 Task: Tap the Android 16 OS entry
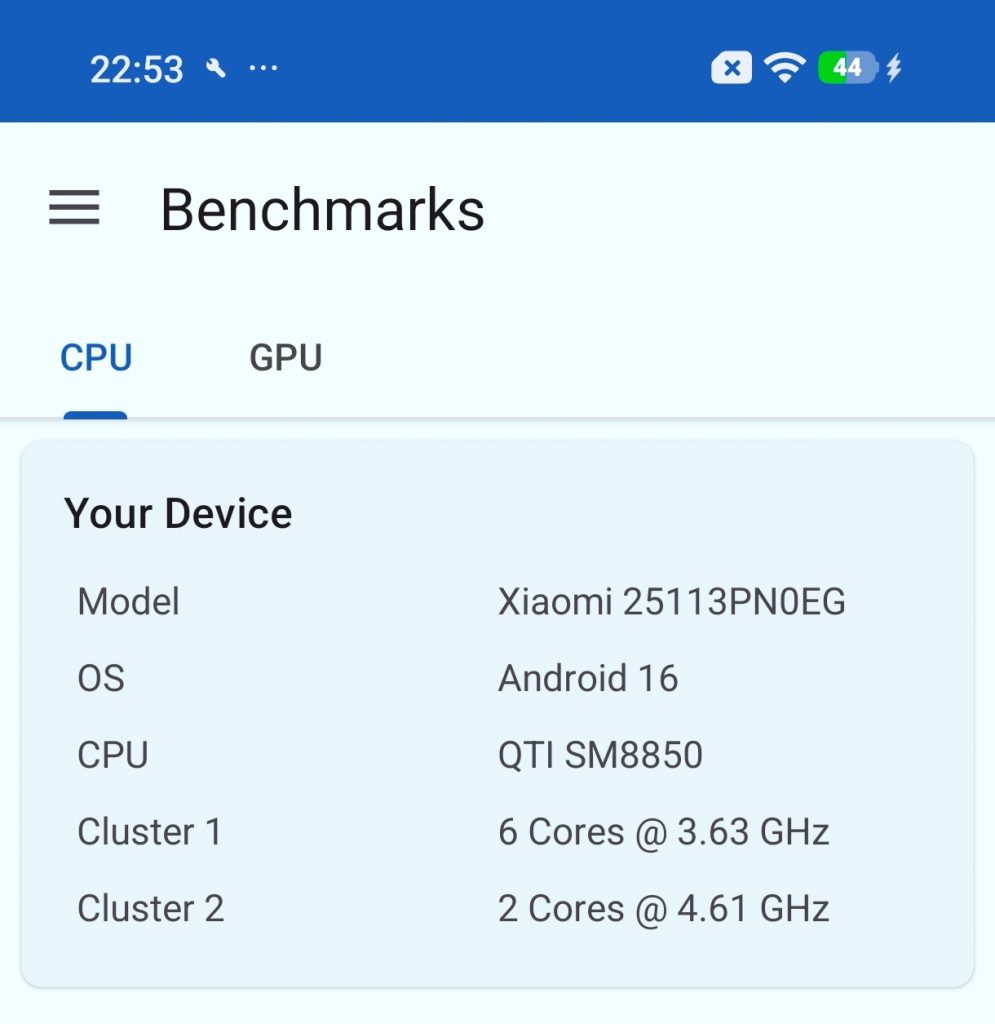pos(588,678)
